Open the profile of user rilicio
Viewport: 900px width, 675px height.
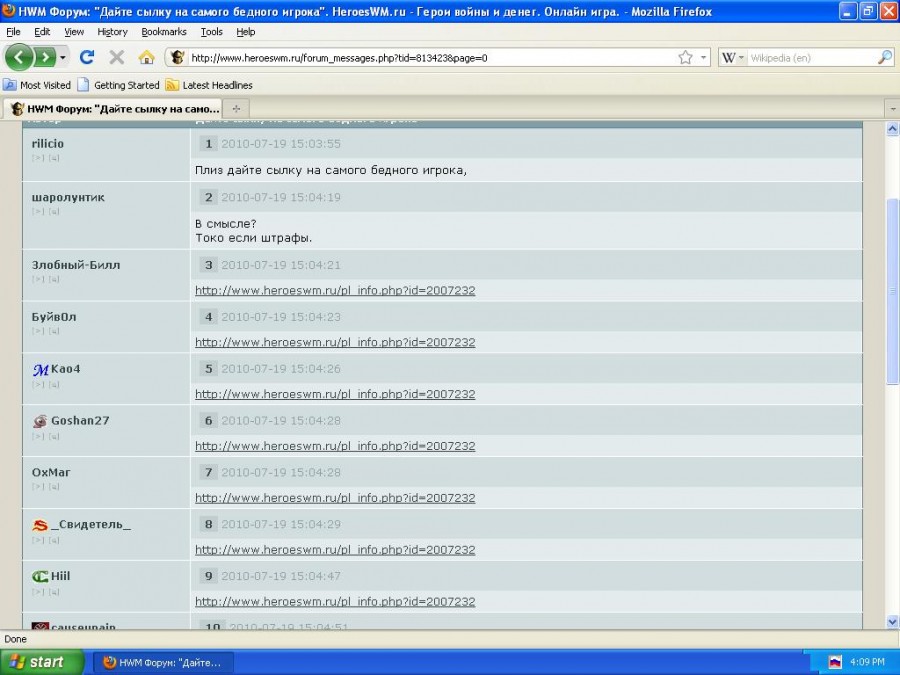(x=48, y=143)
